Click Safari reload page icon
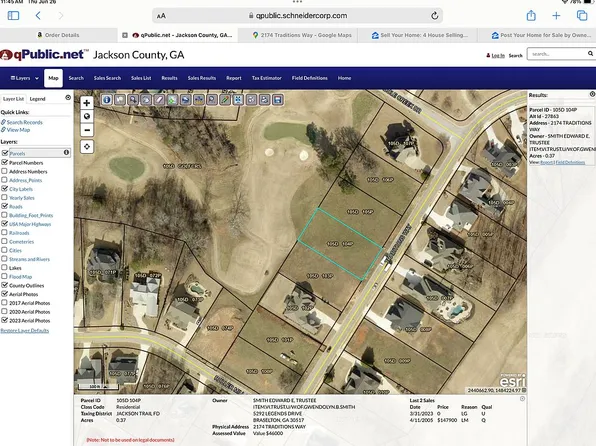This screenshot has width=596, height=446. [434, 16]
